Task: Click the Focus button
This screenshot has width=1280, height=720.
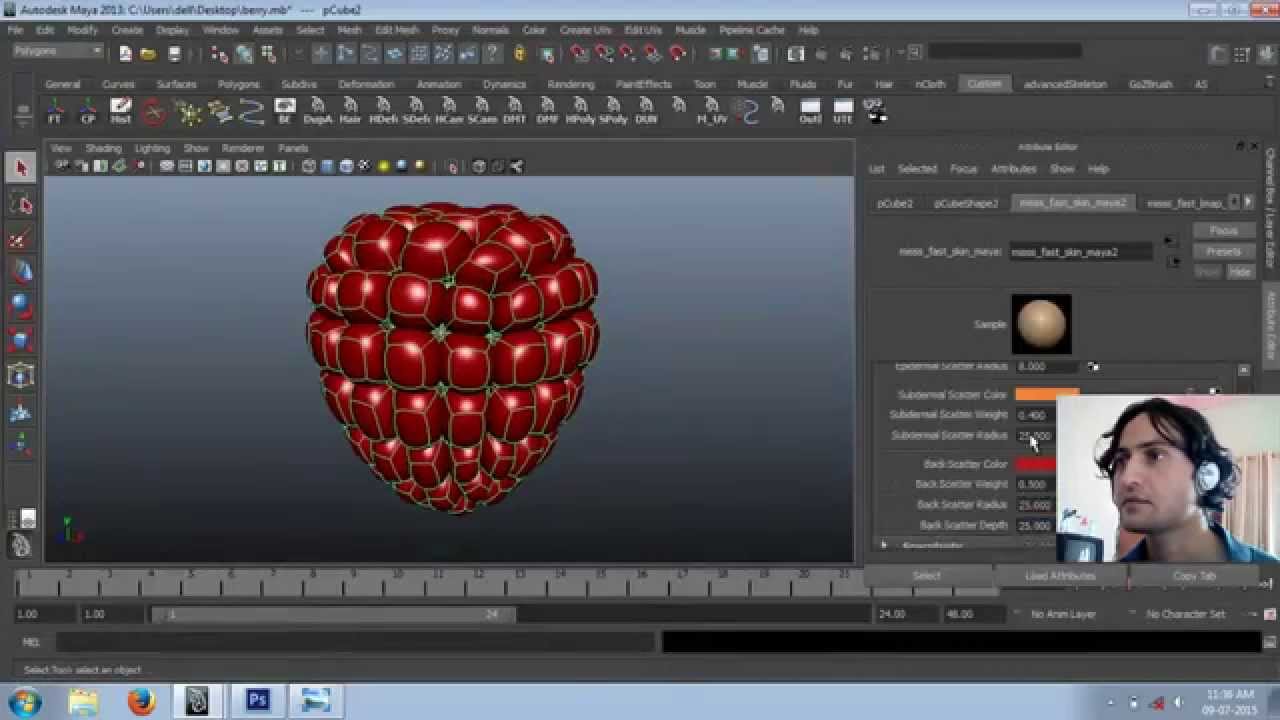Action: pos(1223,231)
